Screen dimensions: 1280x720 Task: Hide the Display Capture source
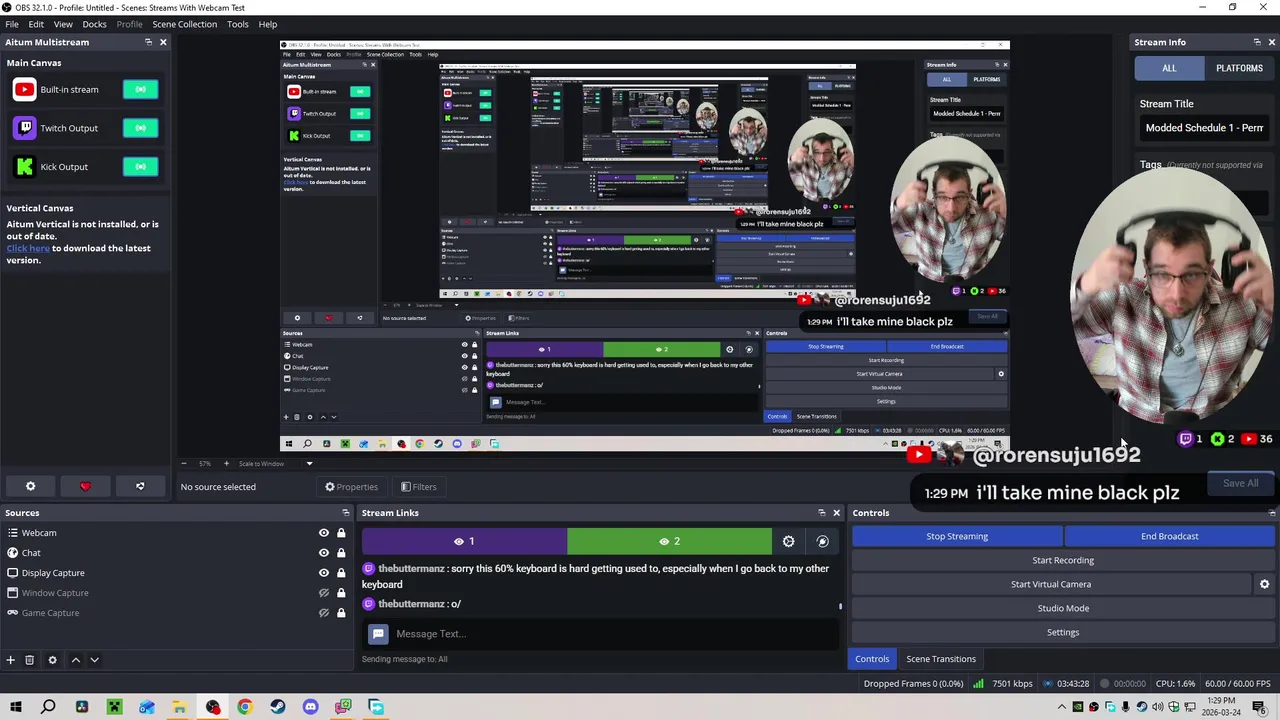point(323,573)
